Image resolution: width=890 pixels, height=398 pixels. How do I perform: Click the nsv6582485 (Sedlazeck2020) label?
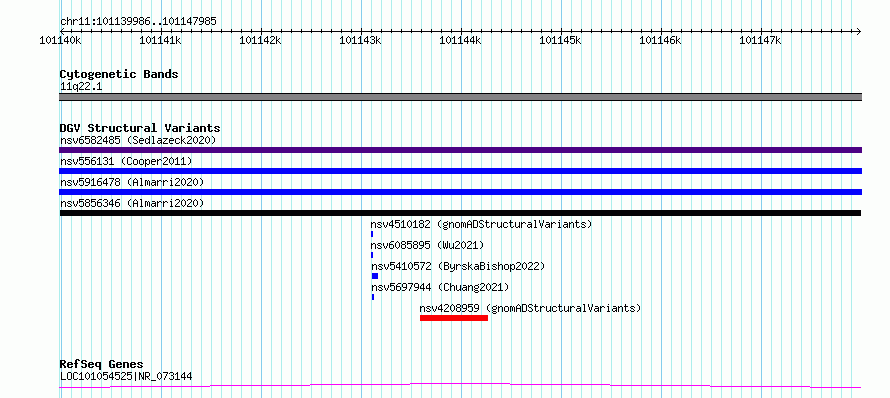138,140
